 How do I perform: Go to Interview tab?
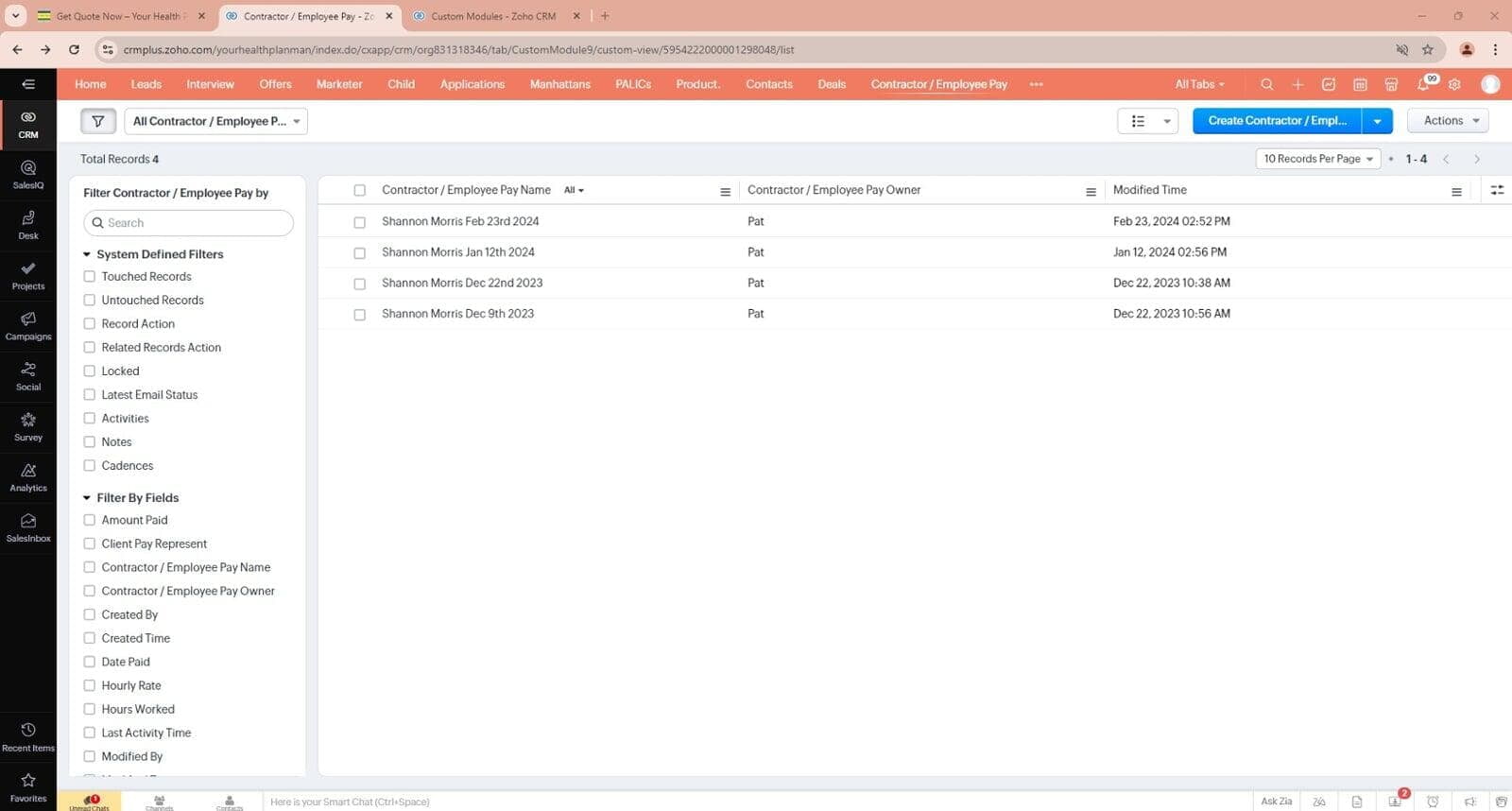click(x=210, y=84)
